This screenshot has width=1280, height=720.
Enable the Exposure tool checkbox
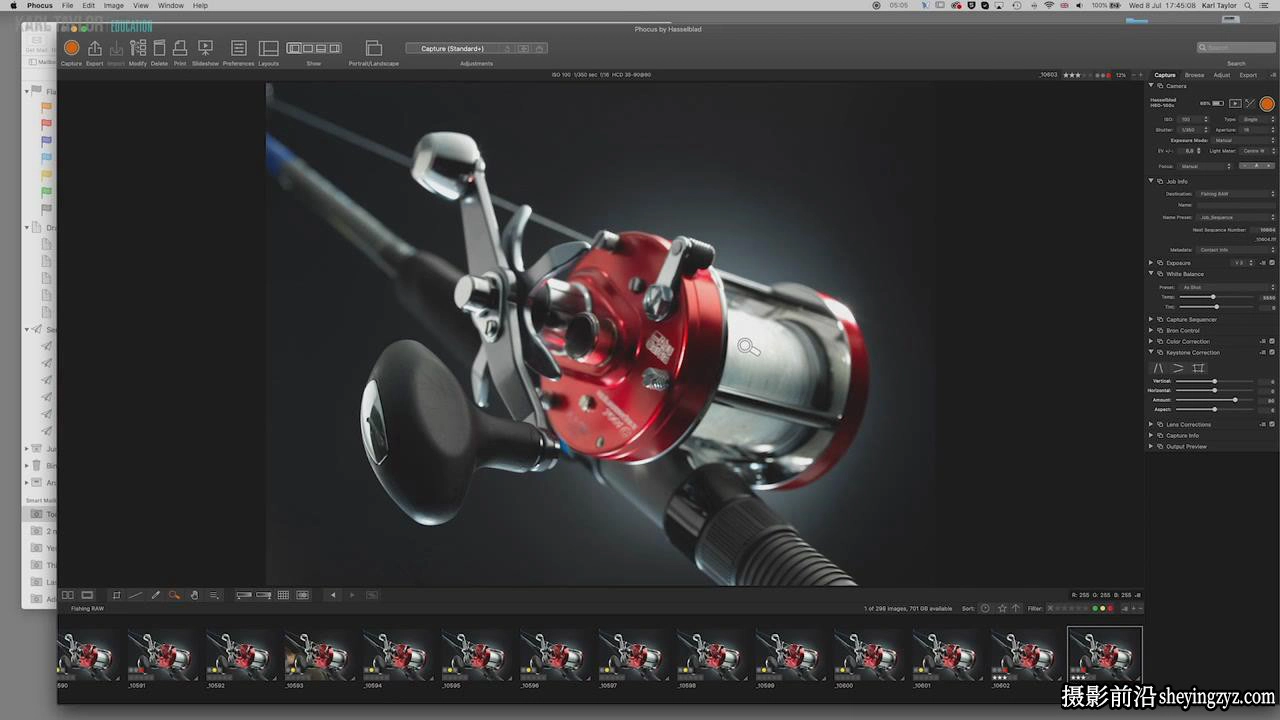tap(1272, 263)
